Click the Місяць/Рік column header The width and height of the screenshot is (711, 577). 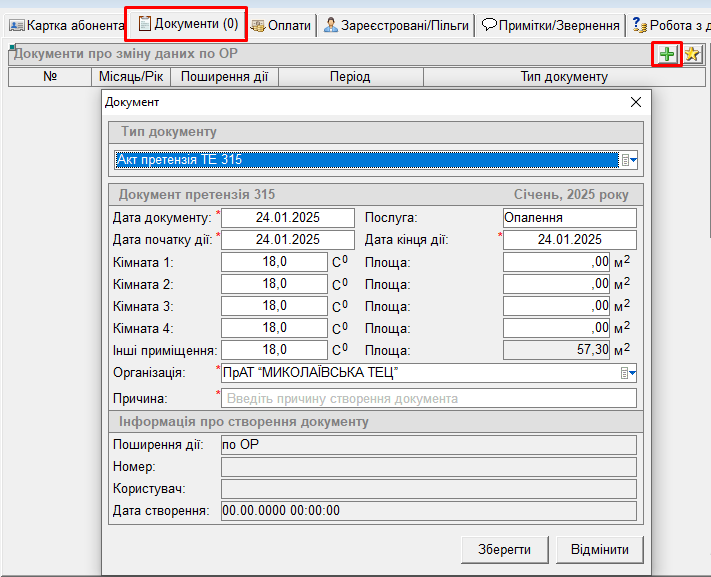click(131, 77)
